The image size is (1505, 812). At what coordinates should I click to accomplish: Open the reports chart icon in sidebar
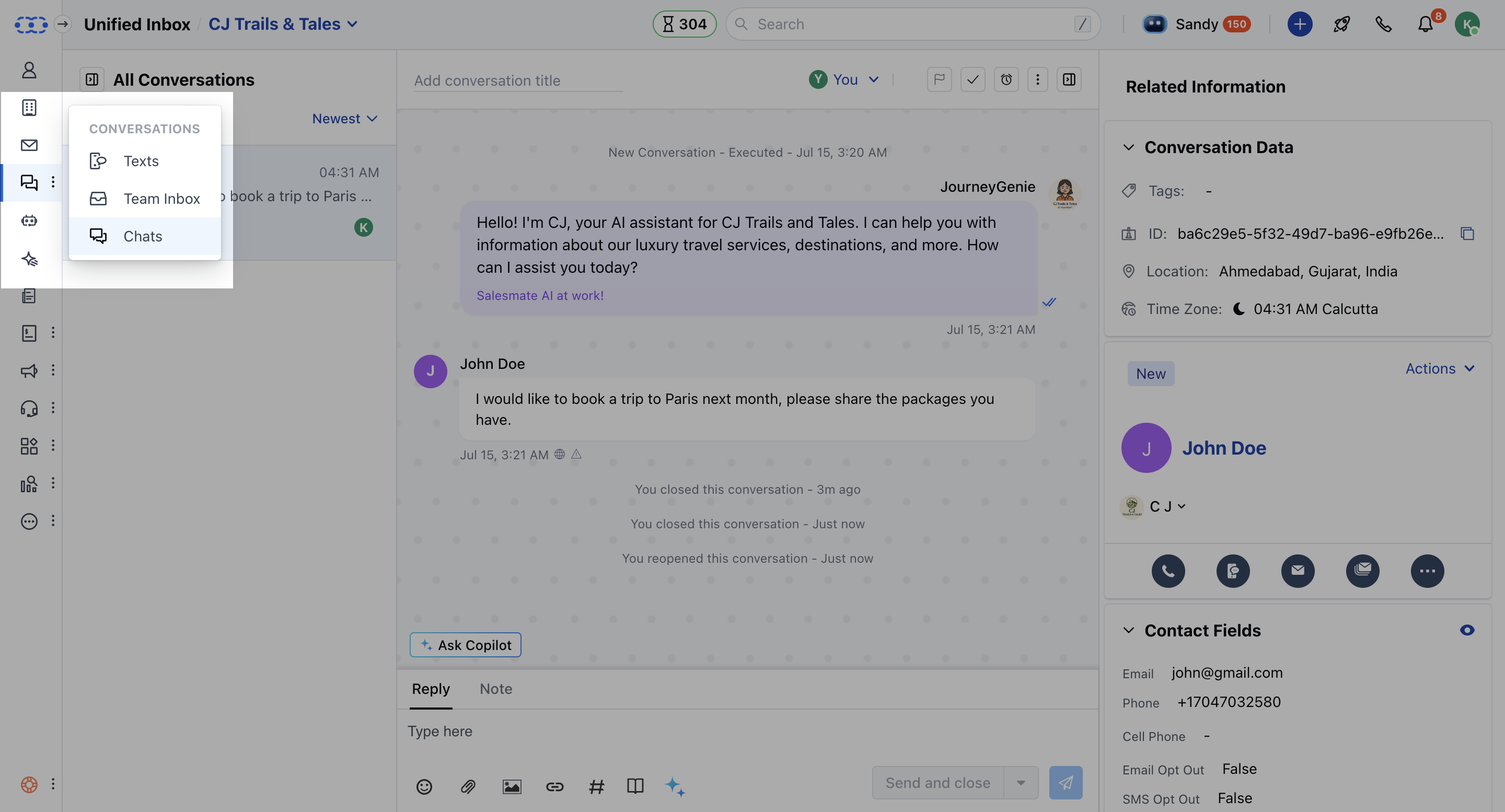[x=29, y=483]
